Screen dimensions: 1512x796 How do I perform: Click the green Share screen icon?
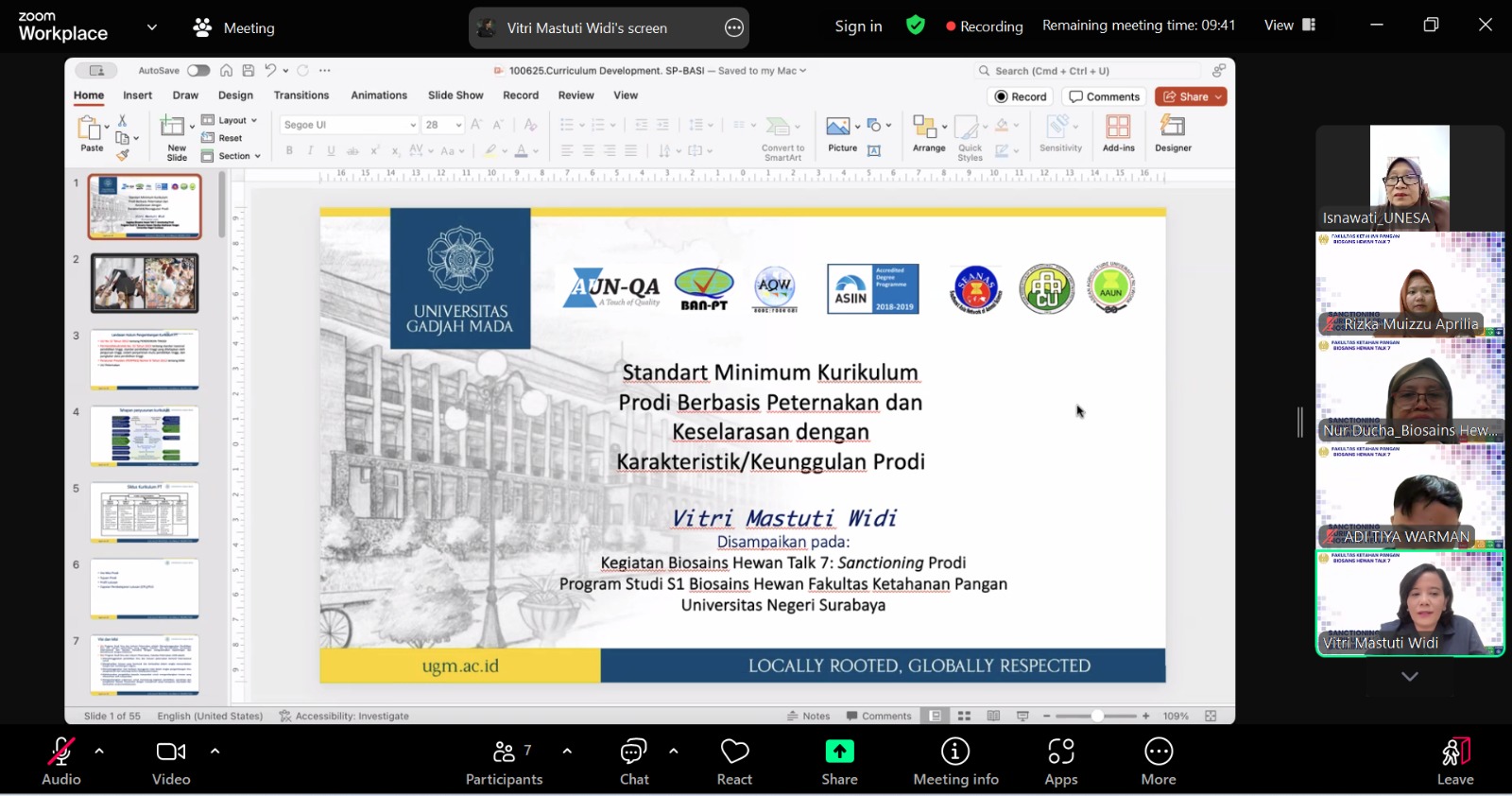[839, 752]
